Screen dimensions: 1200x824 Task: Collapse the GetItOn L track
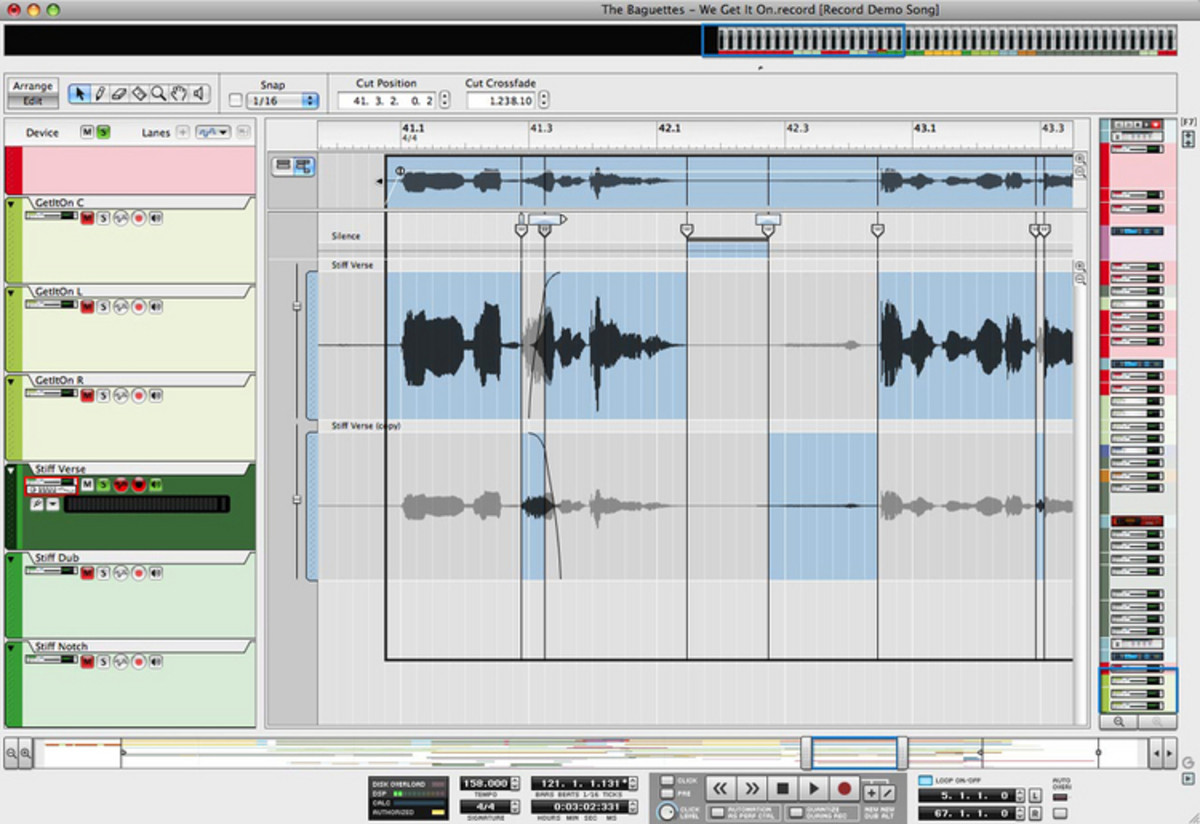(x=12, y=292)
